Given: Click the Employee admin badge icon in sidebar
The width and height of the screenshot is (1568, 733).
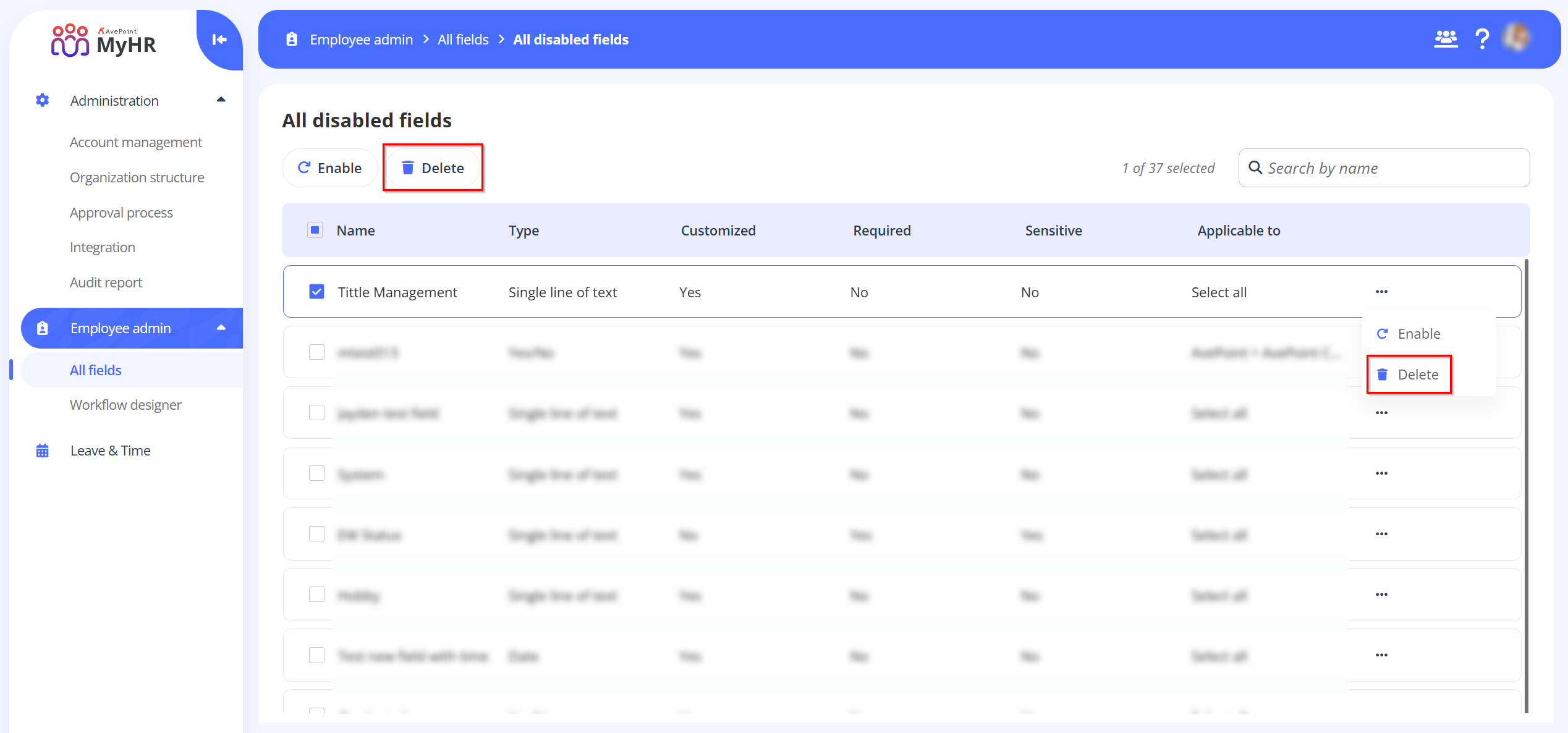Looking at the screenshot, I should click(42, 328).
